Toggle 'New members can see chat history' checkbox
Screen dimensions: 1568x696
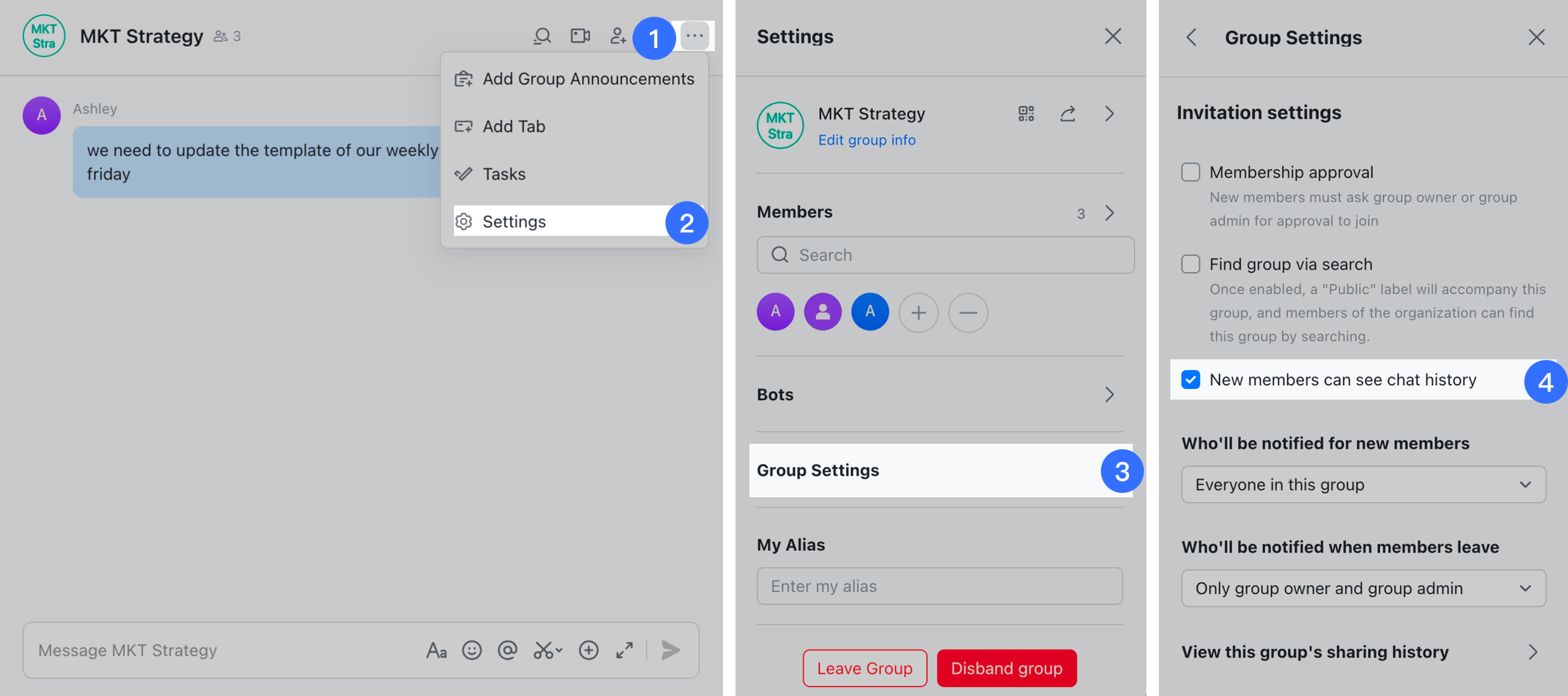click(1190, 378)
